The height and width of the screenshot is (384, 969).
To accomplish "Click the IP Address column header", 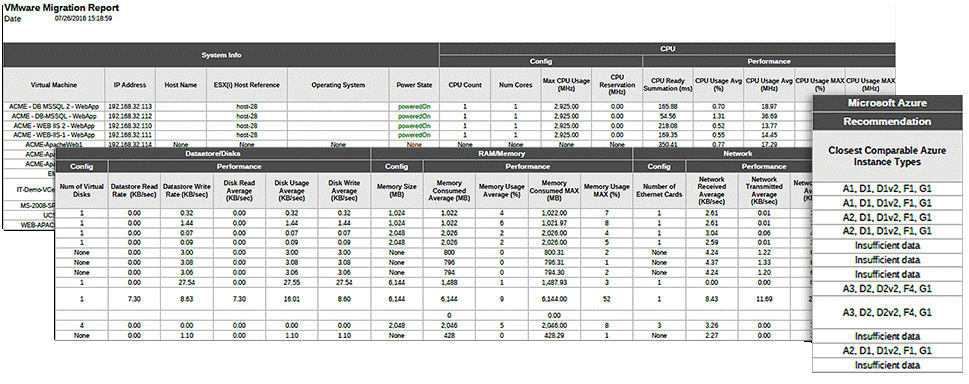I will [130, 85].
